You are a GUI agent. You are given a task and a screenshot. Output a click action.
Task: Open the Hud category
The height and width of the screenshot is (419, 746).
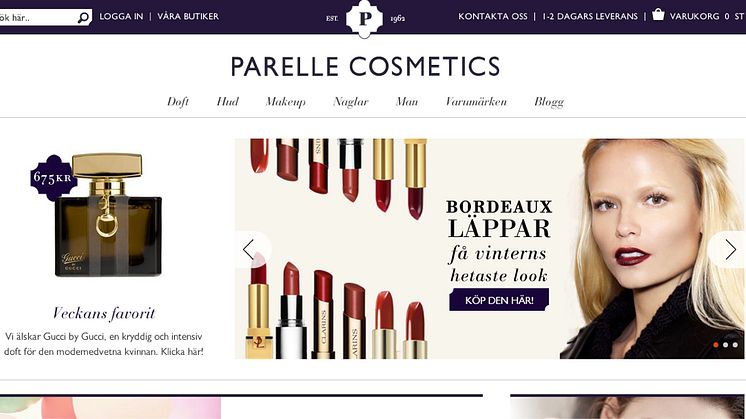pyautogui.click(x=227, y=101)
